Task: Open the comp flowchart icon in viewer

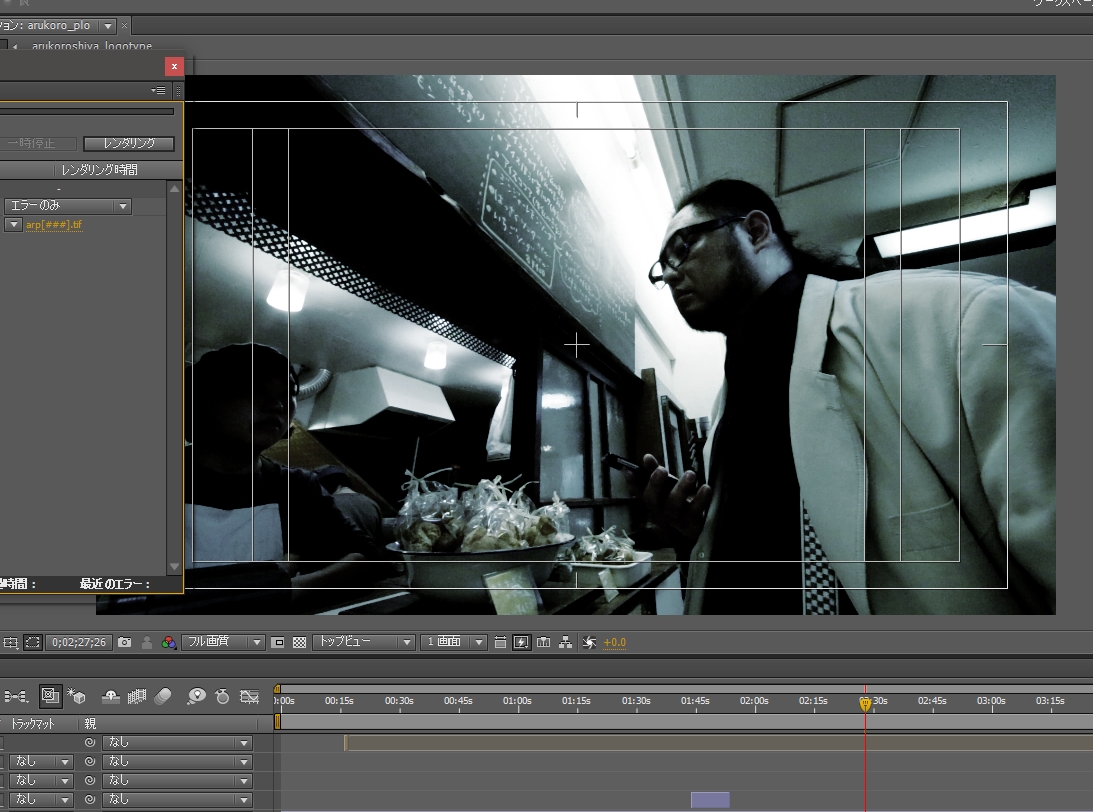Action: [x=565, y=642]
